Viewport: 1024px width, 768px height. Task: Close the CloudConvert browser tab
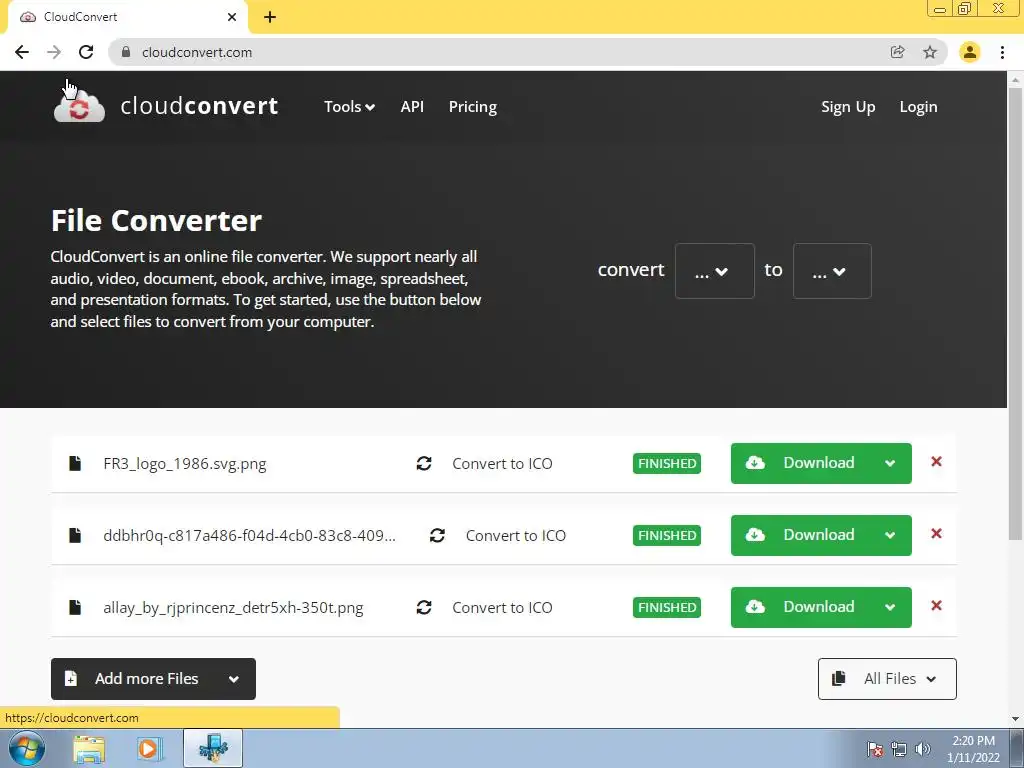coord(232,17)
